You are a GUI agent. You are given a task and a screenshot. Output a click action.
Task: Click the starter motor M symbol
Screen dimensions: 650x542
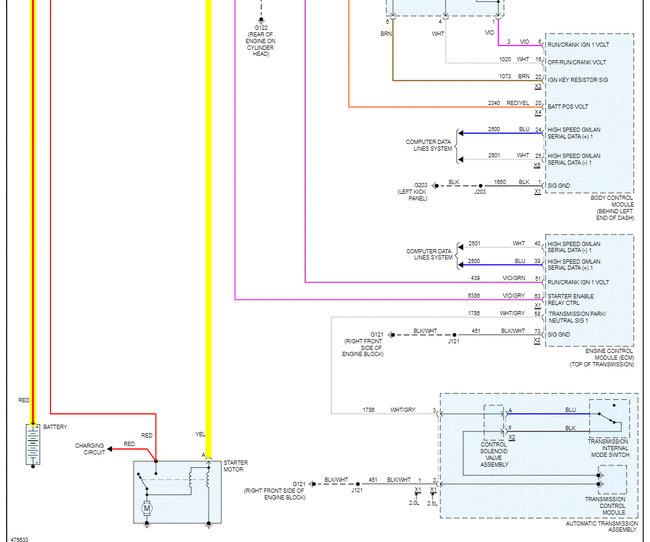[147, 508]
